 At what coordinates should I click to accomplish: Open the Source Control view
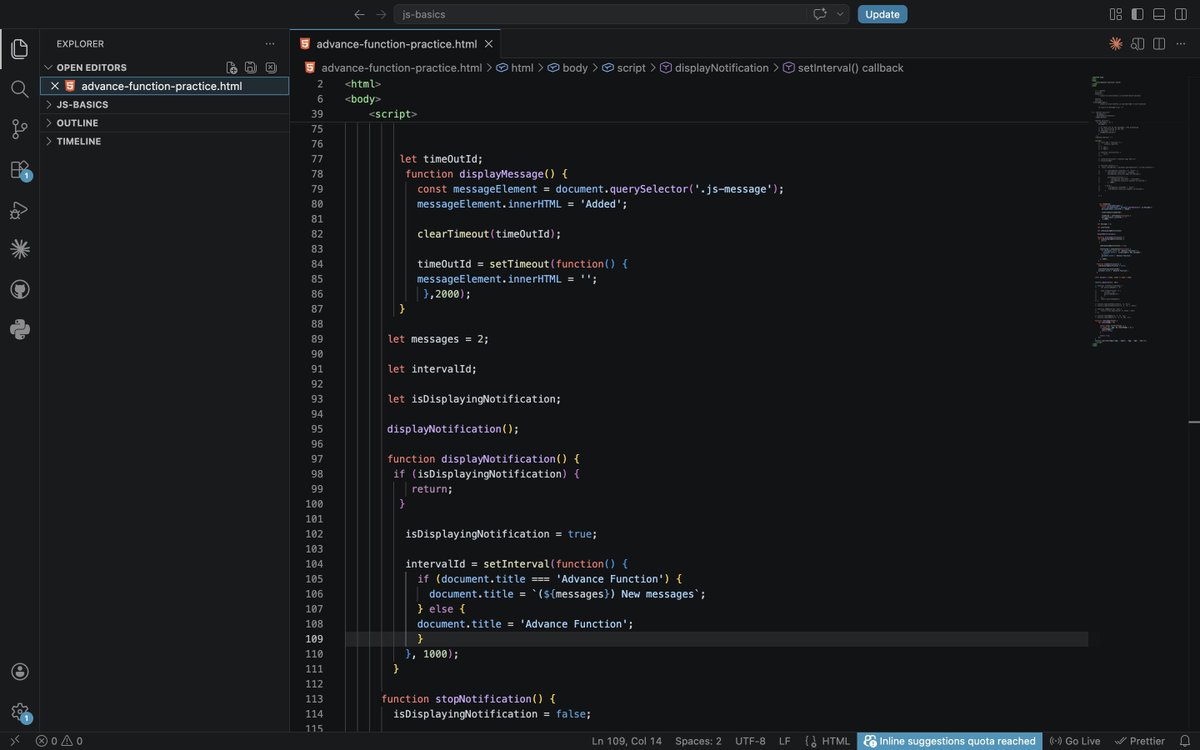19,129
